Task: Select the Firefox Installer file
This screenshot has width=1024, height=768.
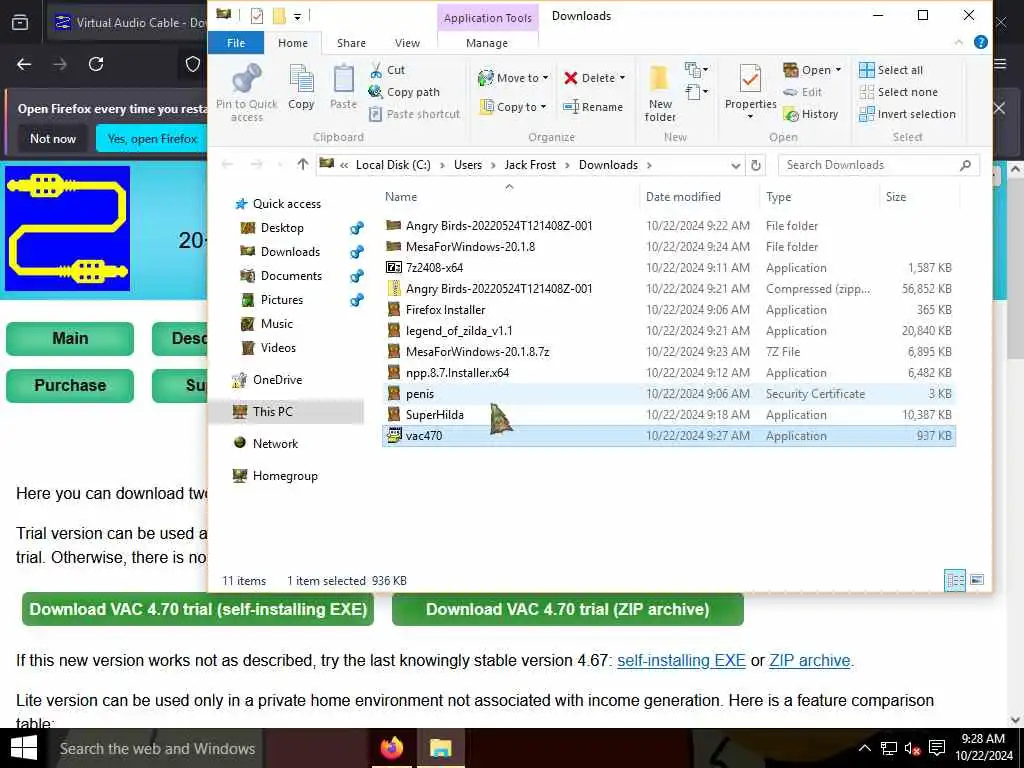Action: pyautogui.click(x=669, y=310)
